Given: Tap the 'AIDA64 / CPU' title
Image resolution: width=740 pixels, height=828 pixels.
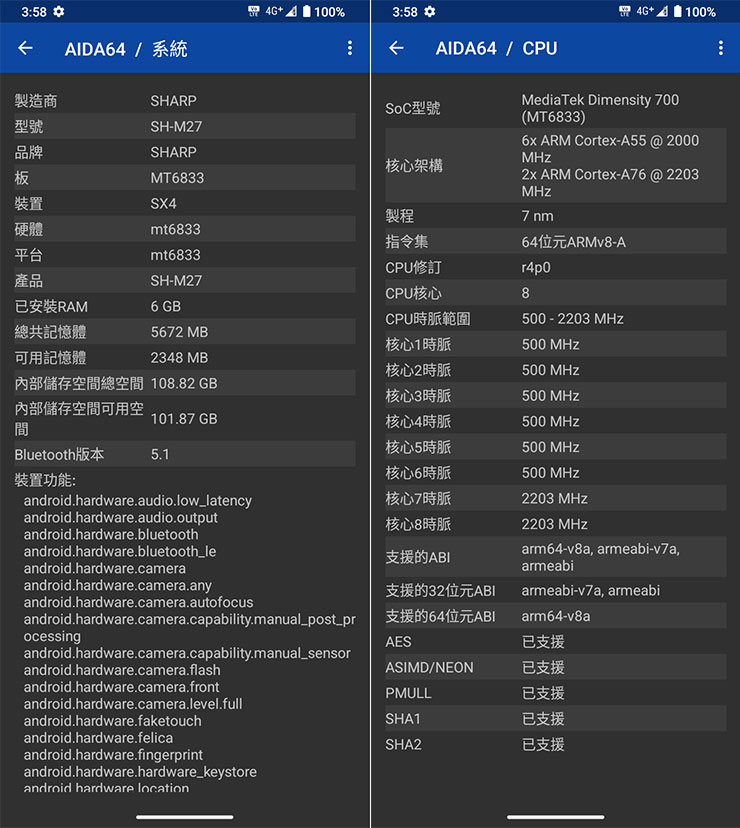Looking at the screenshot, I should (x=496, y=49).
